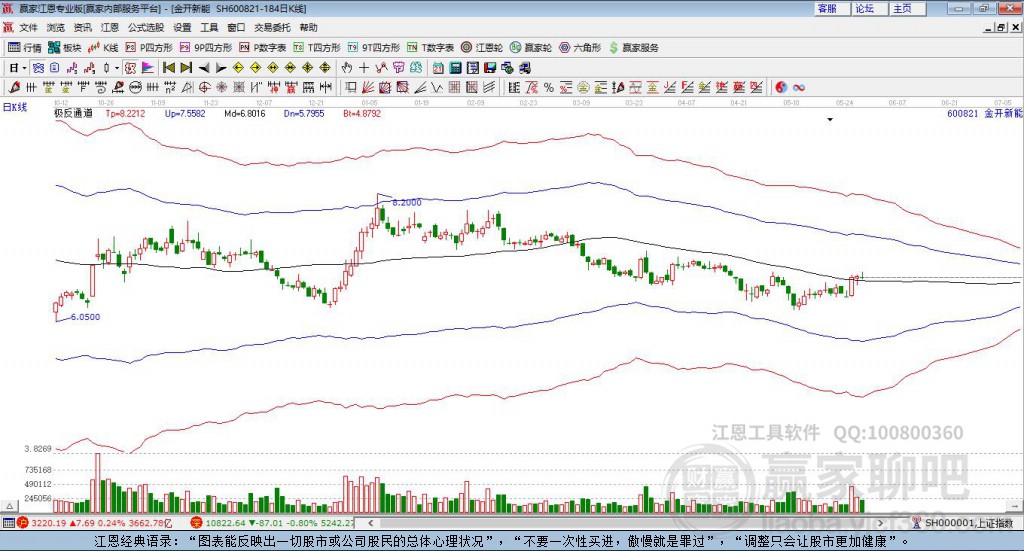Select the crosshair cursor tool
Viewport: 1024px width, 551px height.
click(x=364, y=68)
